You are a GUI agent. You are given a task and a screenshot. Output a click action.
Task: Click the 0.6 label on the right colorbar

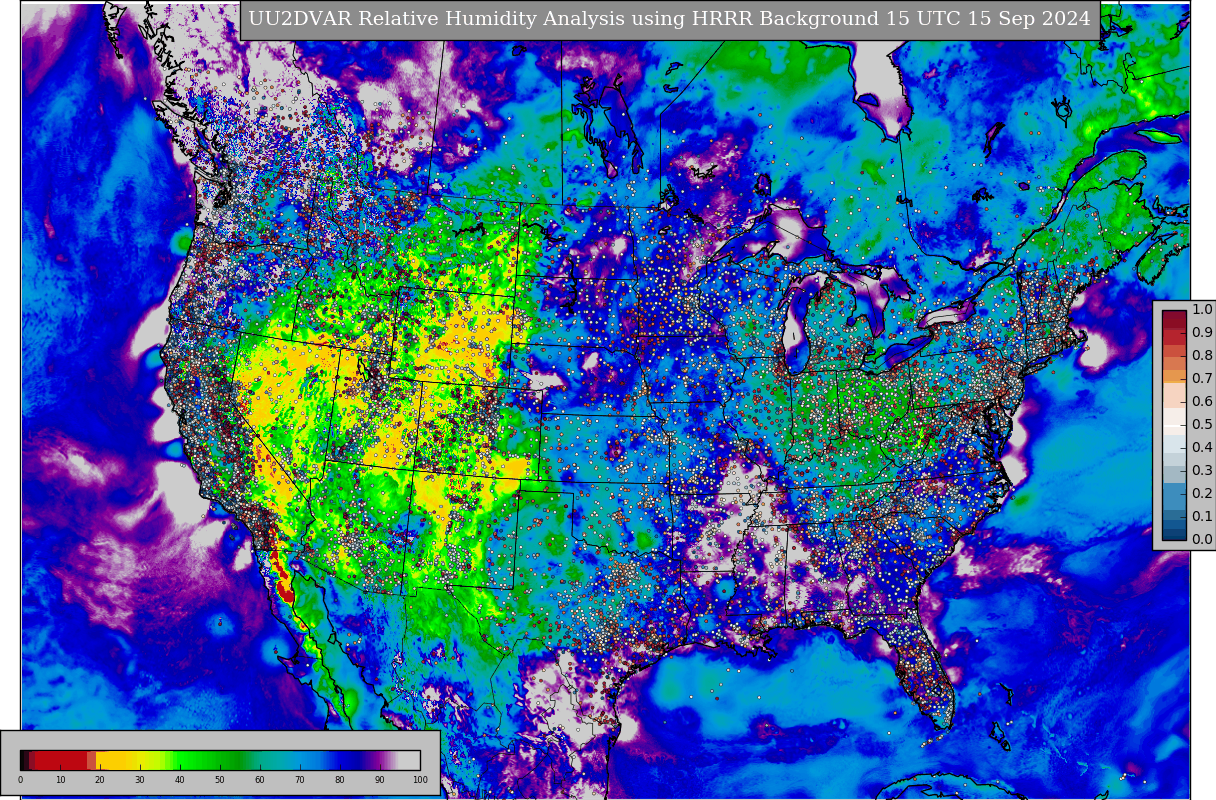(x=1202, y=402)
